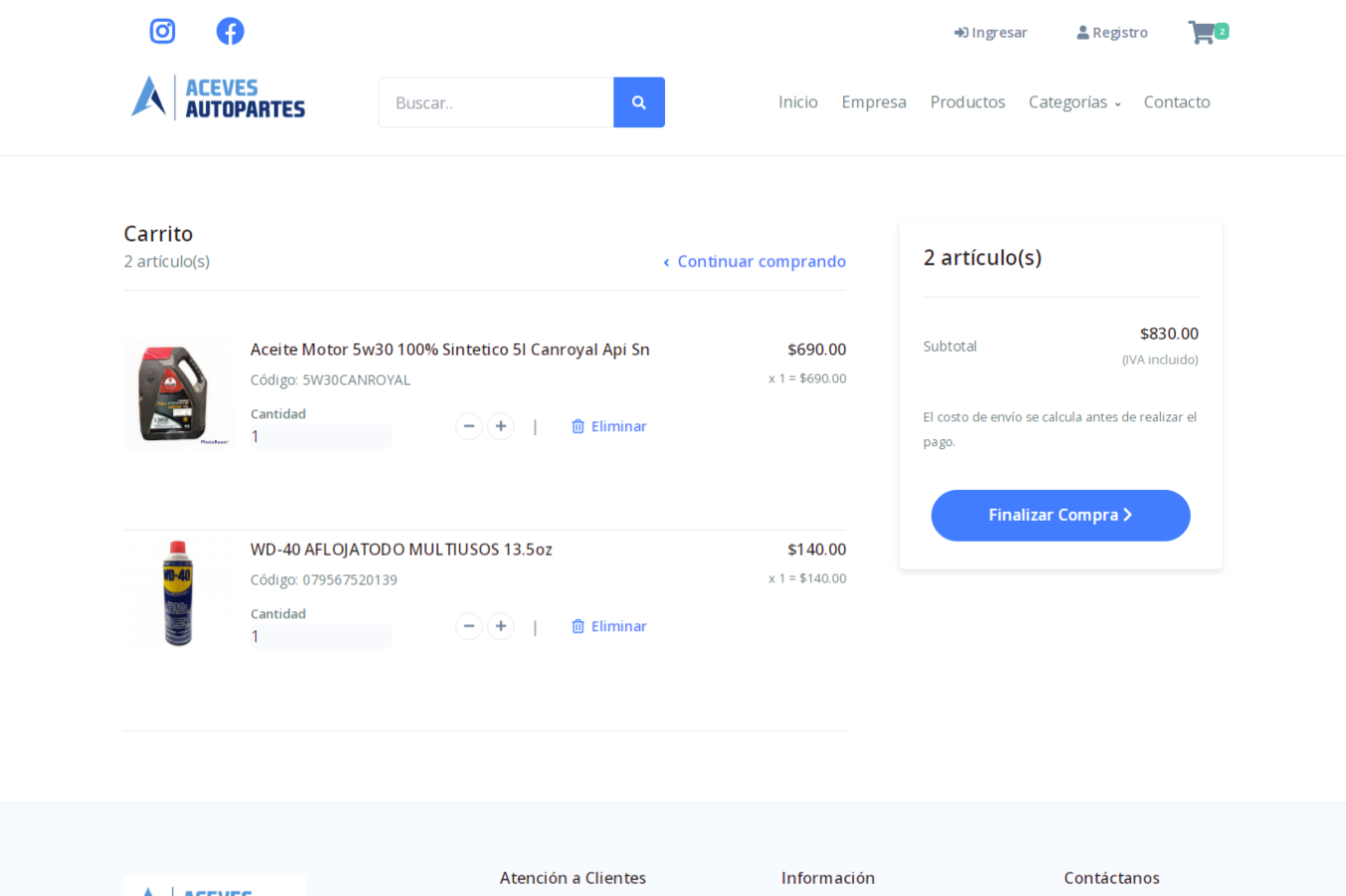This screenshot has width=1346, height=896.
Task: Click the Finalizar Compra button
Action: click(x=1060, y=515)
